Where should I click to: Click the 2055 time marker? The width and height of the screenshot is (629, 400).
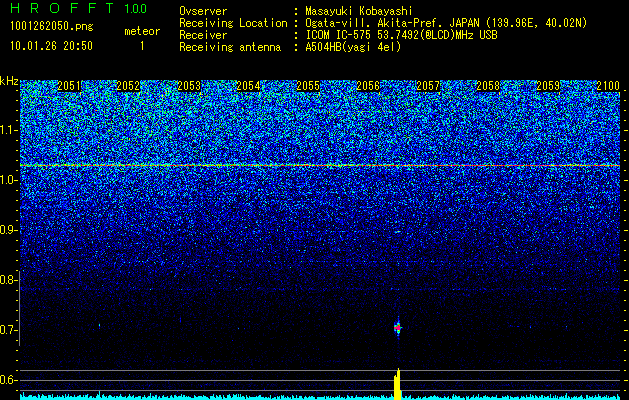[x=308, y=86]
